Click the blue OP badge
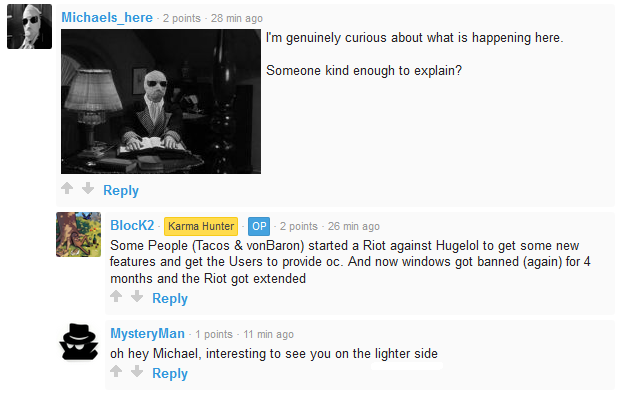 259,226
